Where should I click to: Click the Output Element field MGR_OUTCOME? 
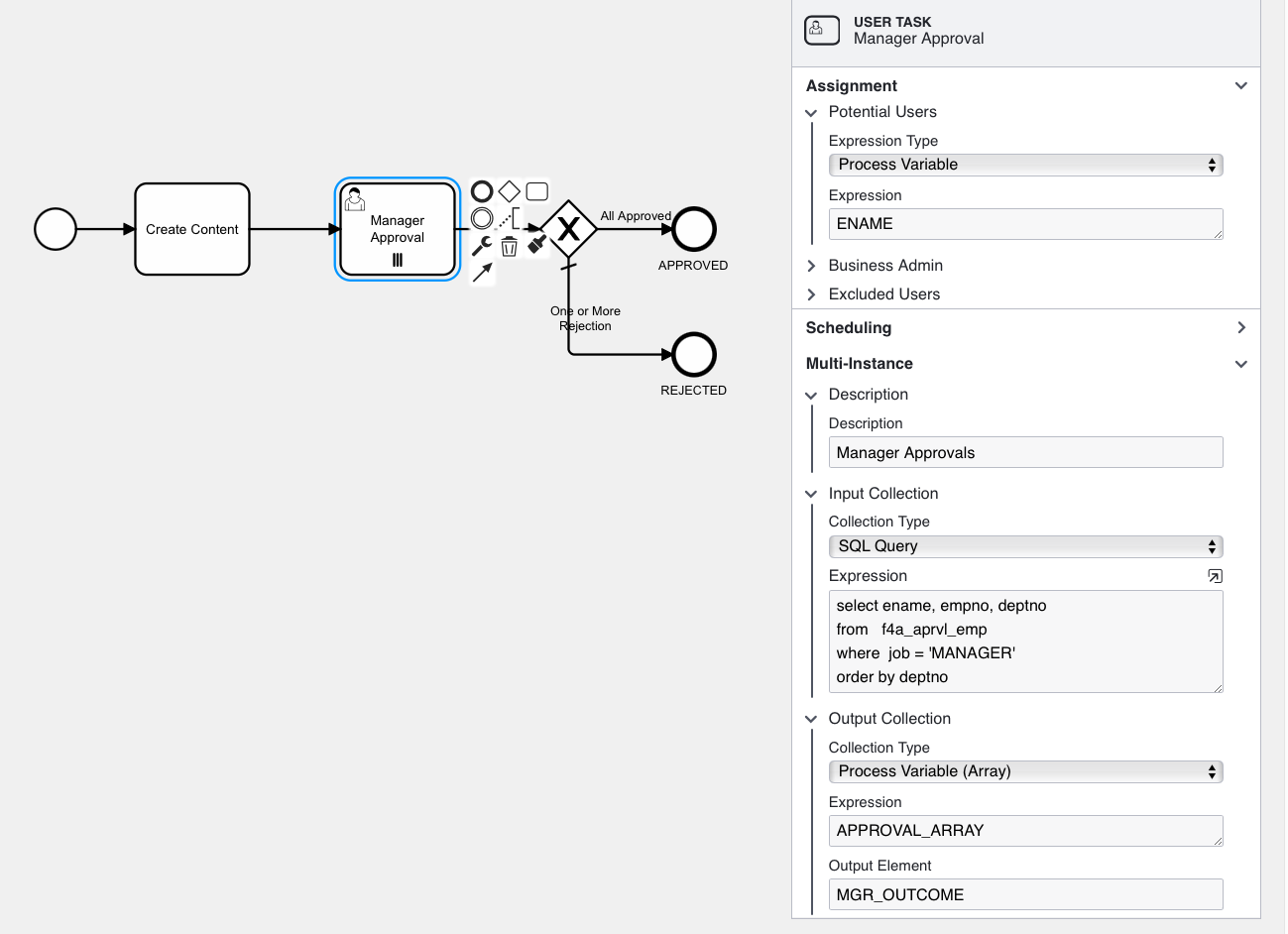[1025, 894]
